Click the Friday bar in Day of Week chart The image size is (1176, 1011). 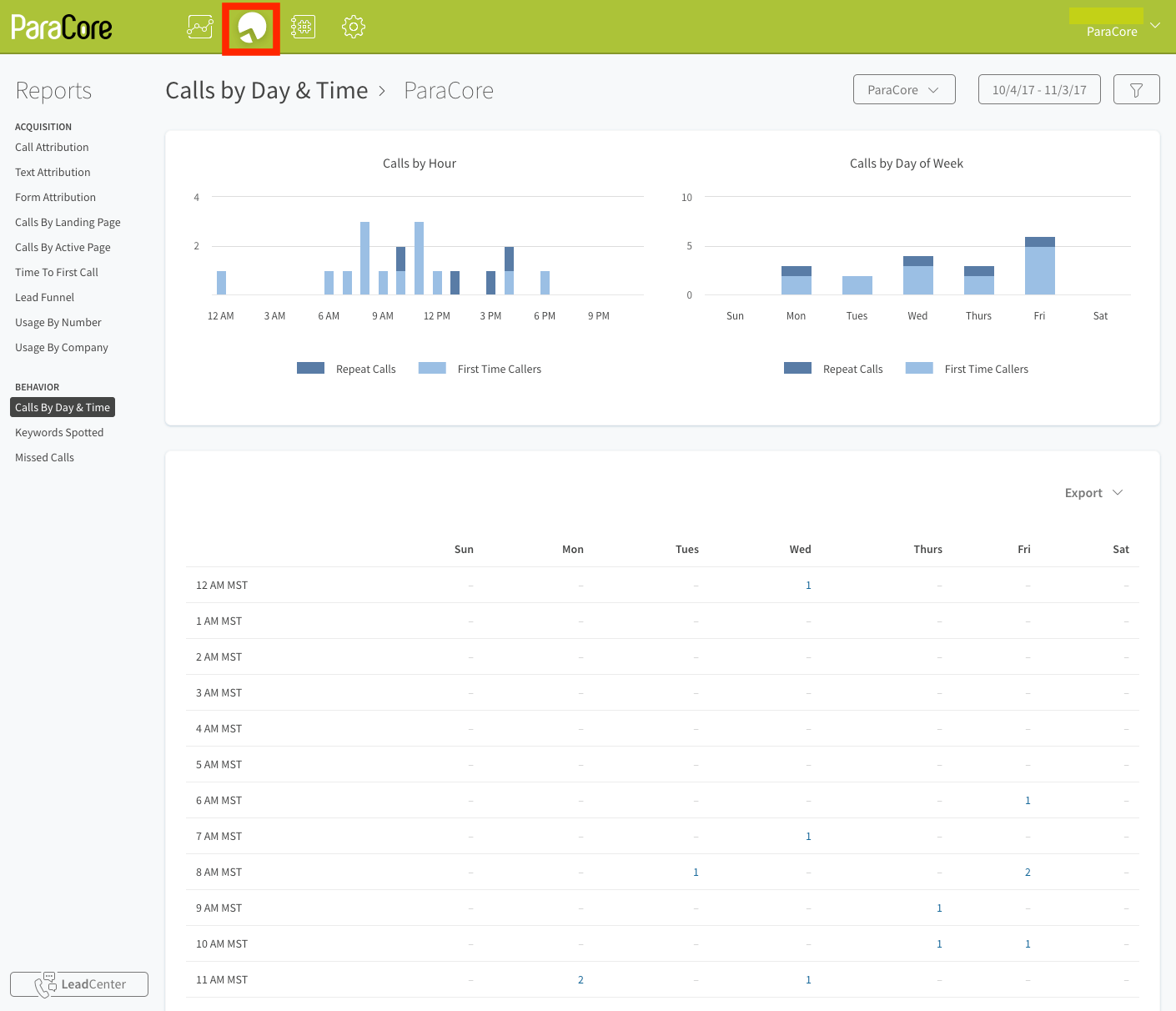click(x=1039, y=266)
